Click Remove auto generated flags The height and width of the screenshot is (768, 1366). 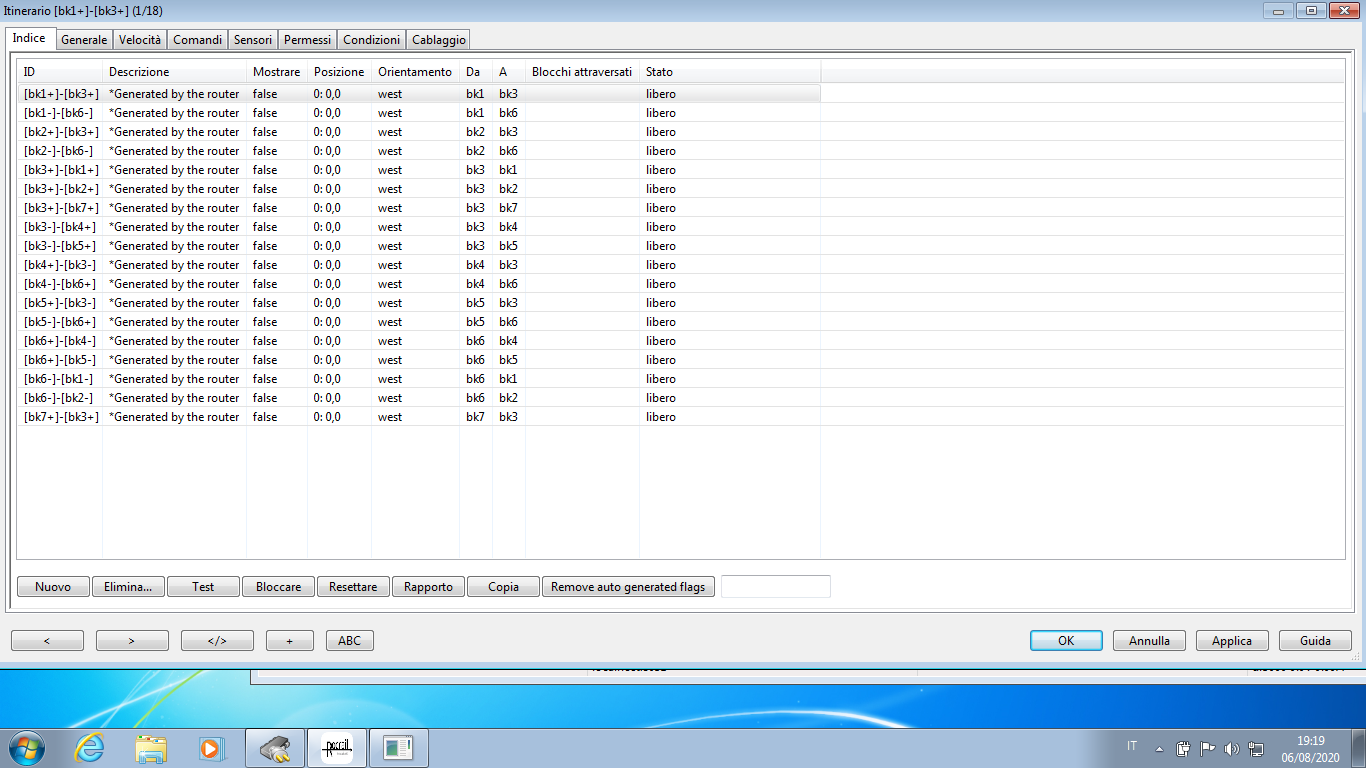[628, 587]
